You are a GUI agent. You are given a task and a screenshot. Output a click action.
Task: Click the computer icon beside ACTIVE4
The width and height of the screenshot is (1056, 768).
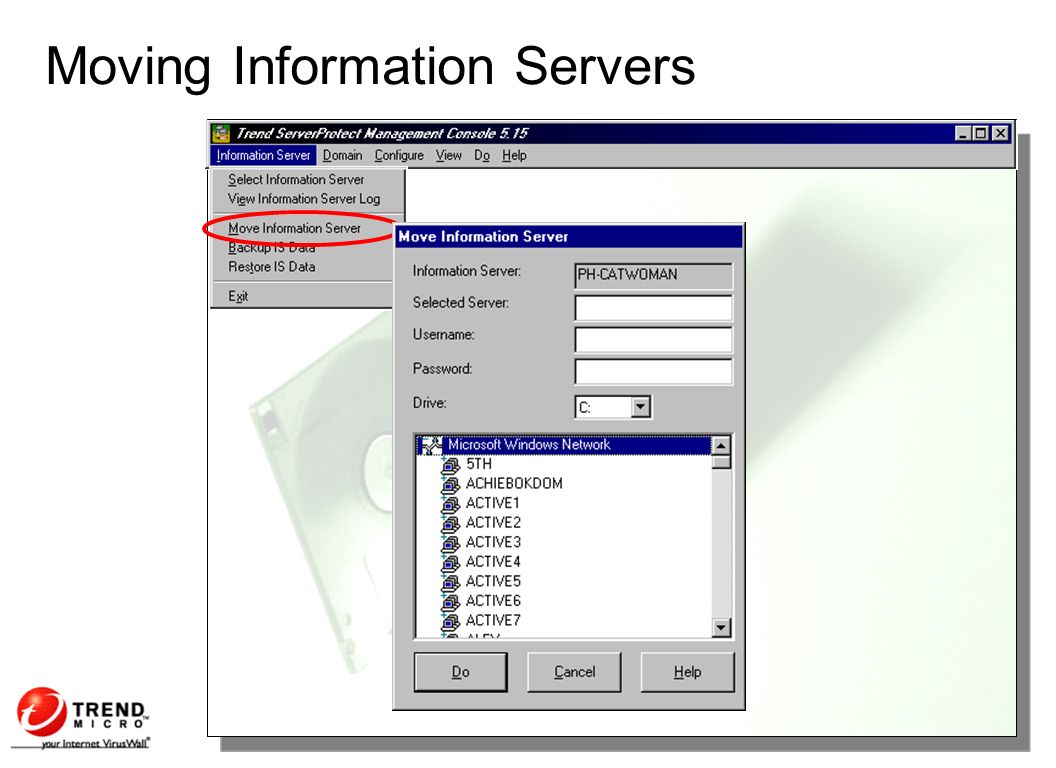tap(450, 563)
